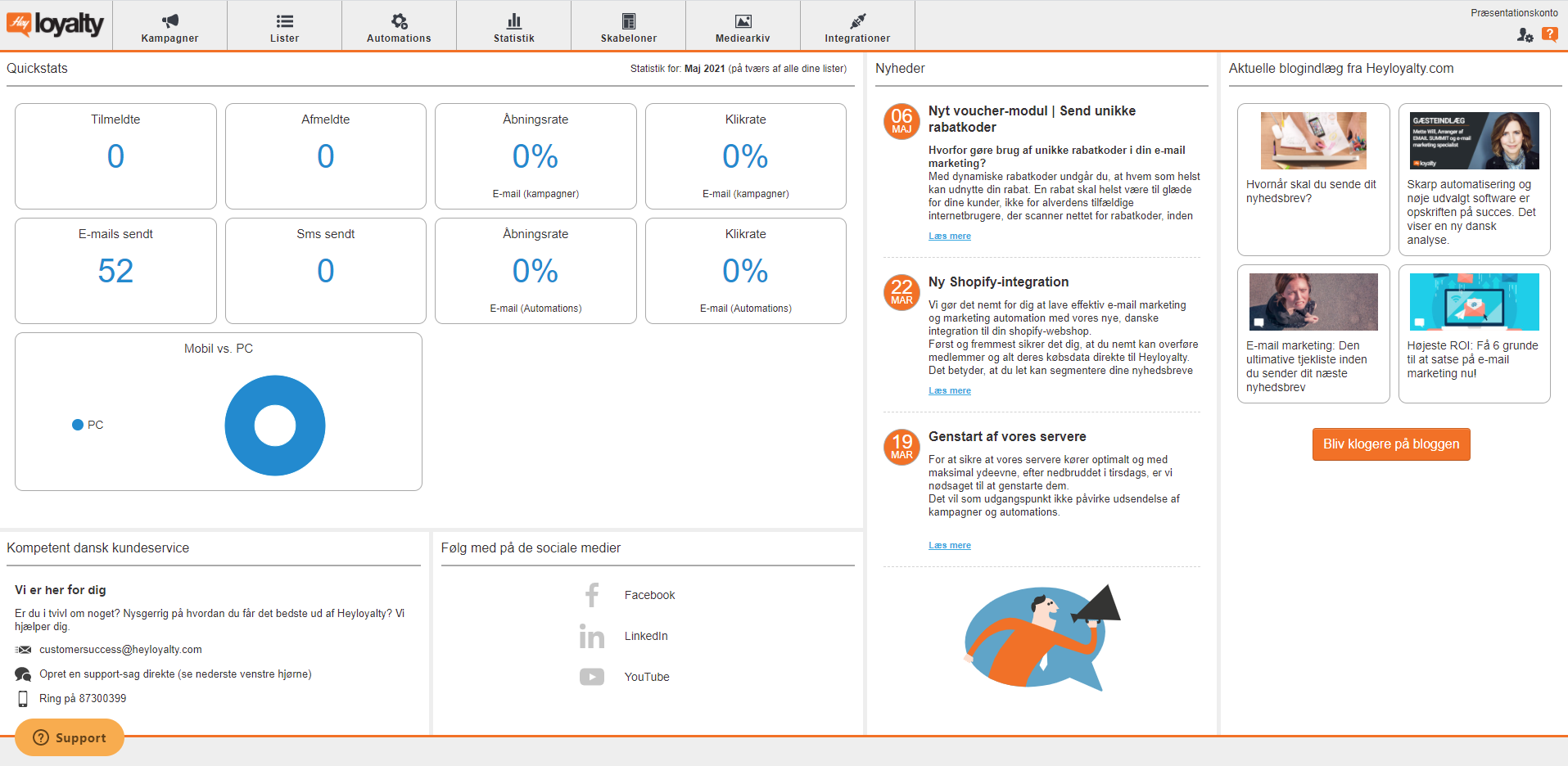Click the Bliv klogere på bloggen button

click(1391, 444)
